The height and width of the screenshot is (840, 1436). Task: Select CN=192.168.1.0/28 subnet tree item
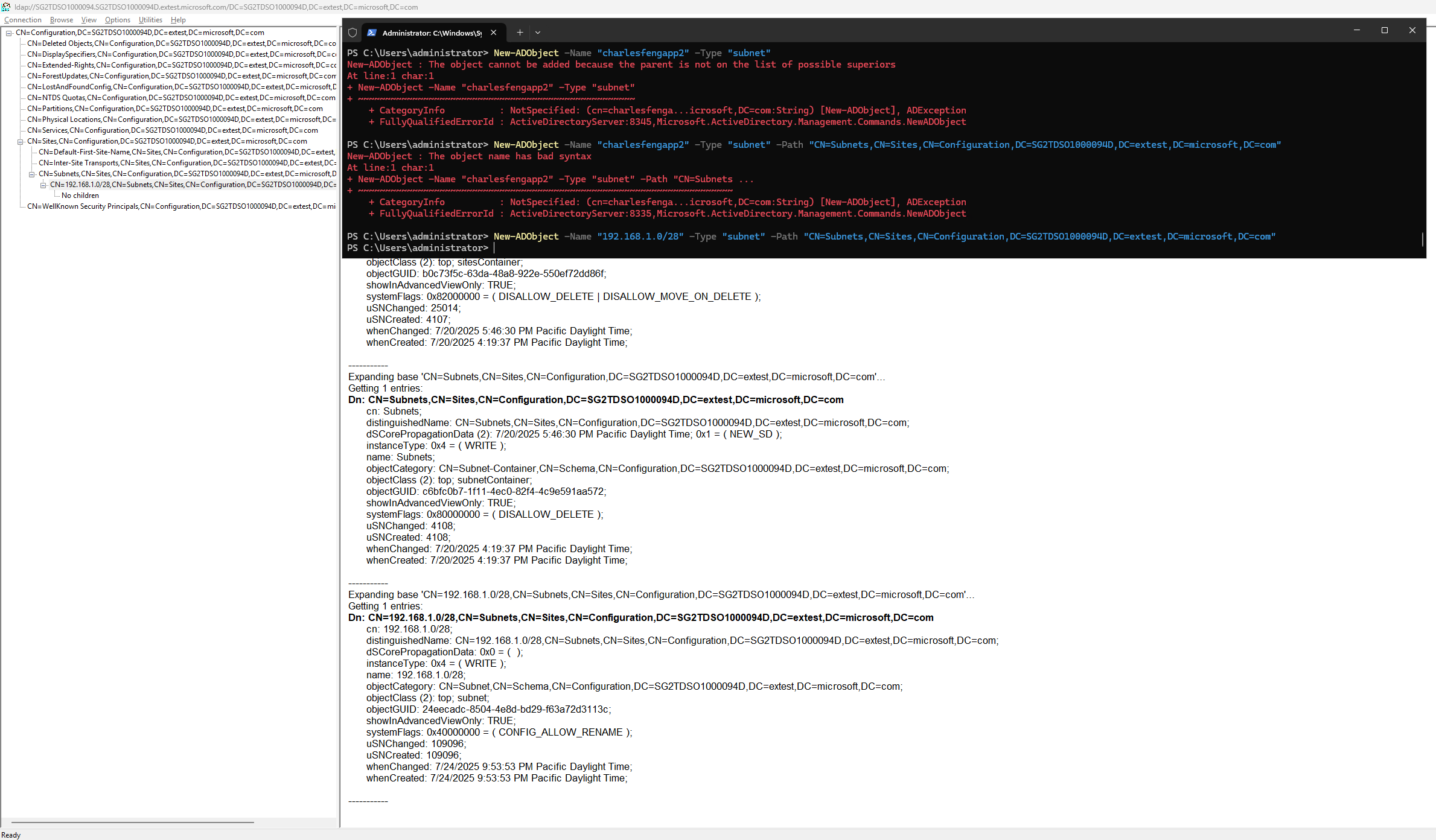(x=193, y=185)
